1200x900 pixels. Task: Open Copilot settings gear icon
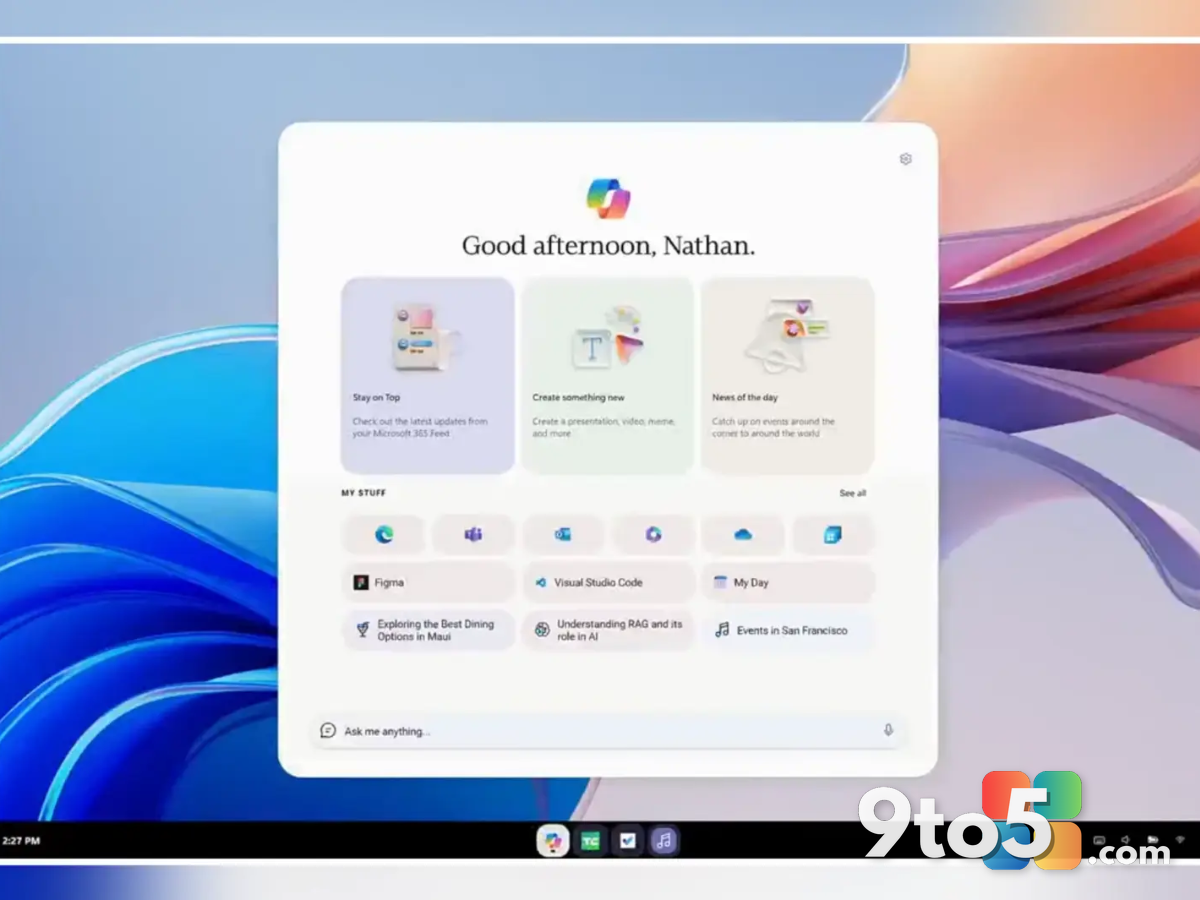pyautogui.click(x=905, y=159)
